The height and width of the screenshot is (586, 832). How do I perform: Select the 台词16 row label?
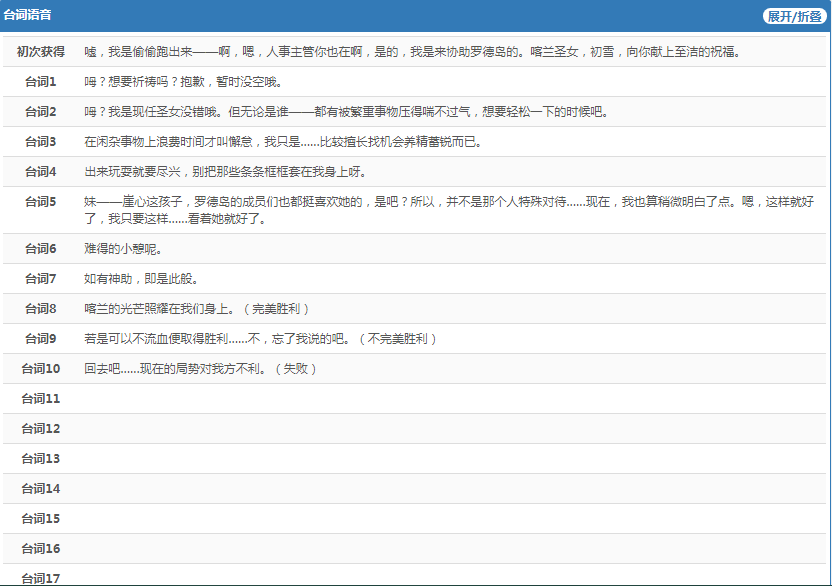coord(41,548)
